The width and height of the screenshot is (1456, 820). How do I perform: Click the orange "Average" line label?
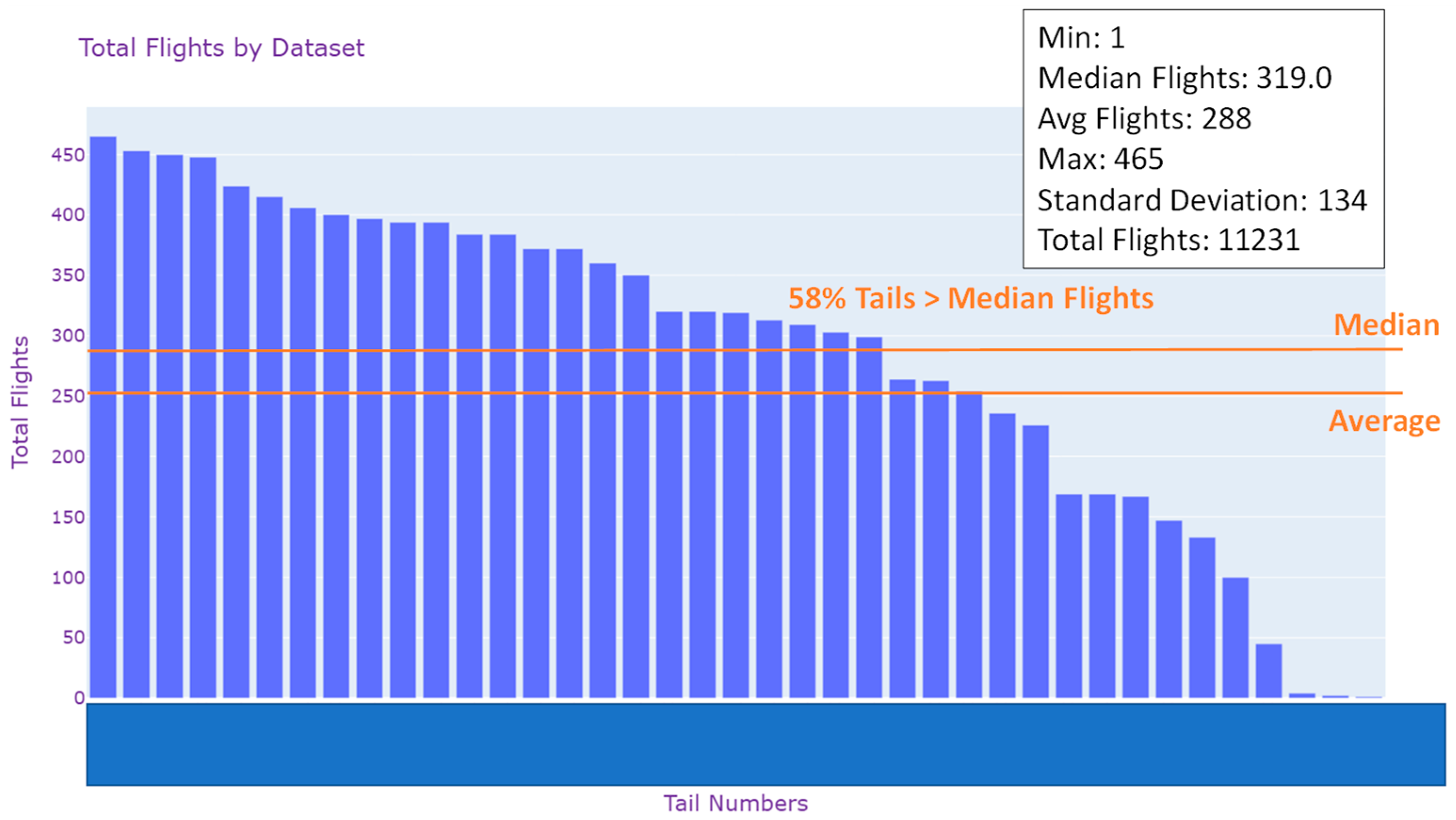pos(1384,421)
